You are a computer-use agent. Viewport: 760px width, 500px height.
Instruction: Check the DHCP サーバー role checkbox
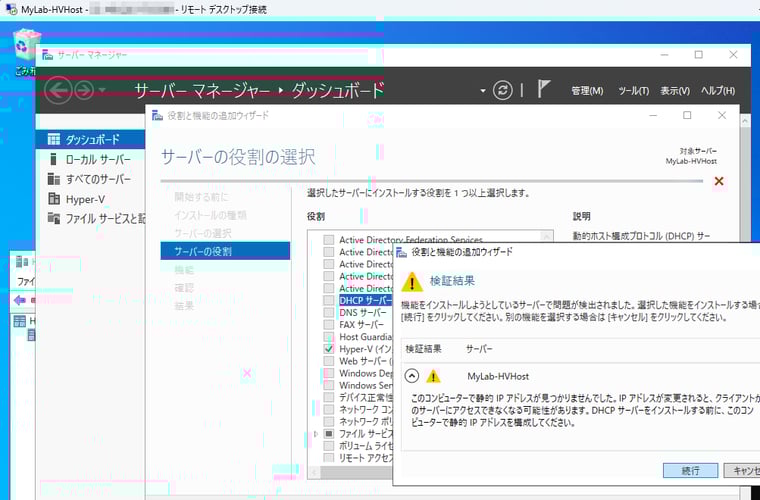329,300
